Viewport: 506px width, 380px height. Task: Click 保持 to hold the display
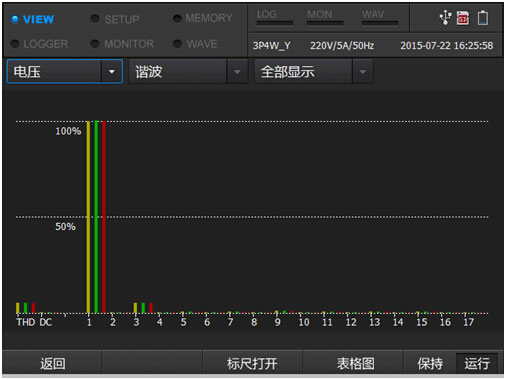(430, 363)
